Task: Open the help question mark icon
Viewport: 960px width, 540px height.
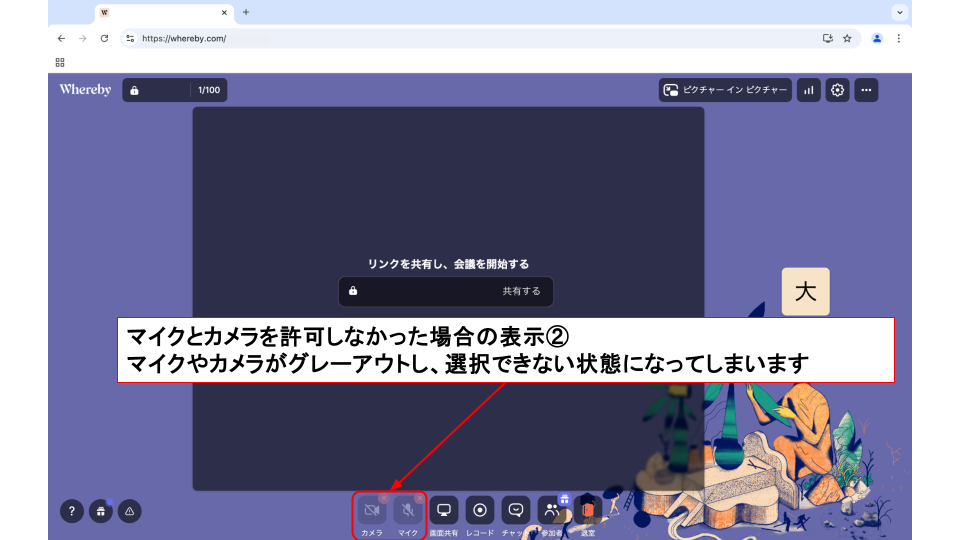Action: [x=71, y=511]
